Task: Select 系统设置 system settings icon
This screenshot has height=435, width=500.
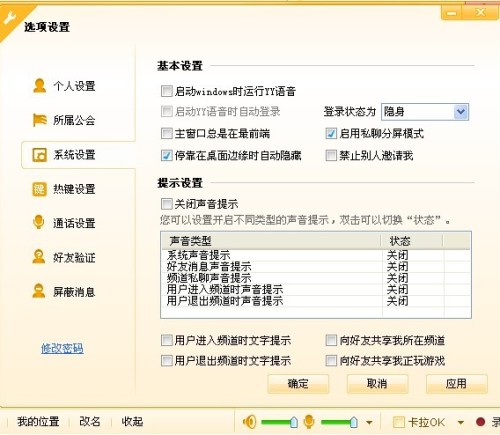Action: click(40, 155)
